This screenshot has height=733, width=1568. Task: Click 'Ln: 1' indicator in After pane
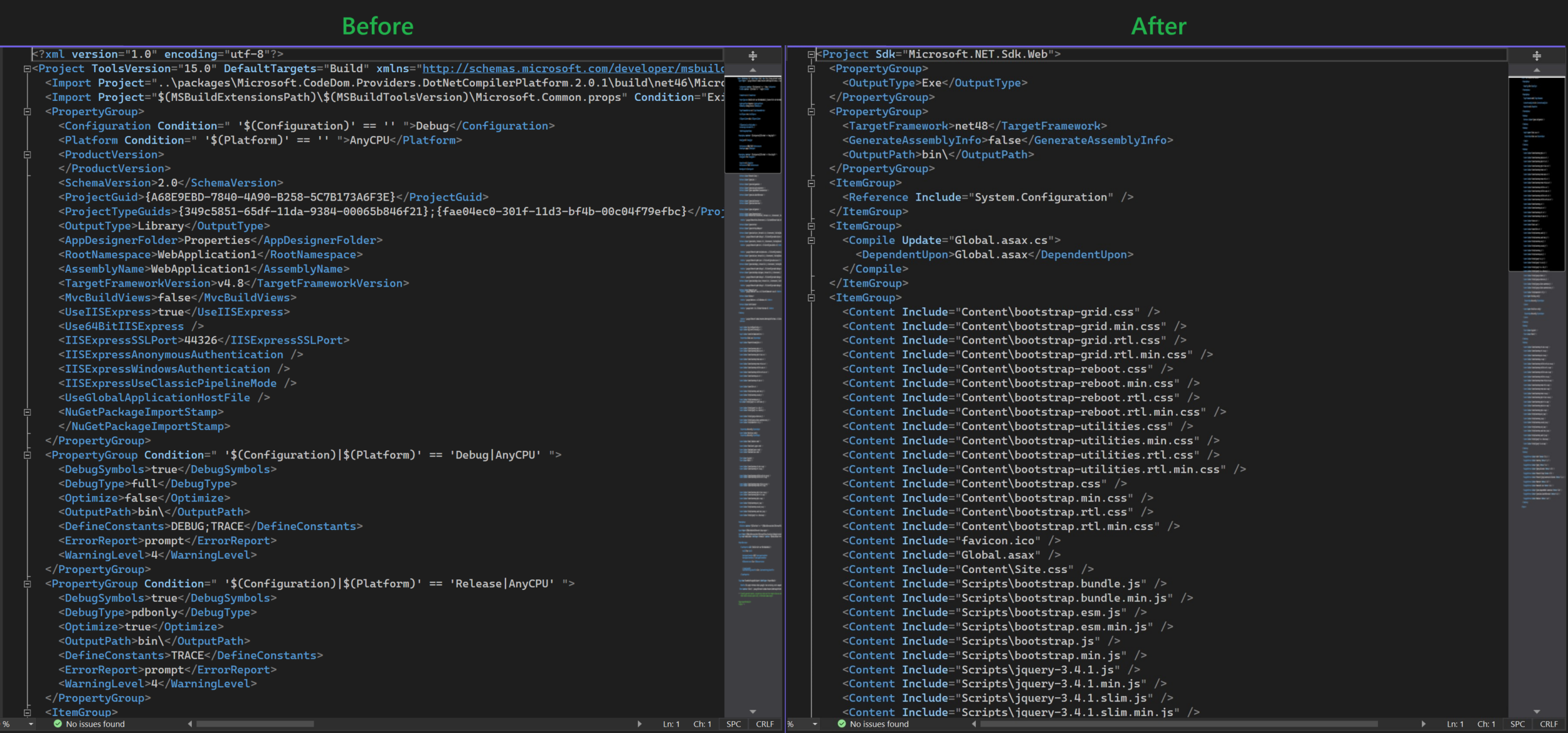coord(1455,724)
